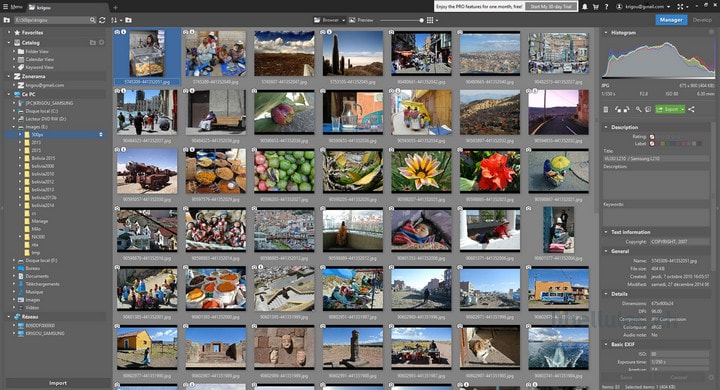Clear the color Label
This screenshot has height=390, width=720.
pos(652,143)
